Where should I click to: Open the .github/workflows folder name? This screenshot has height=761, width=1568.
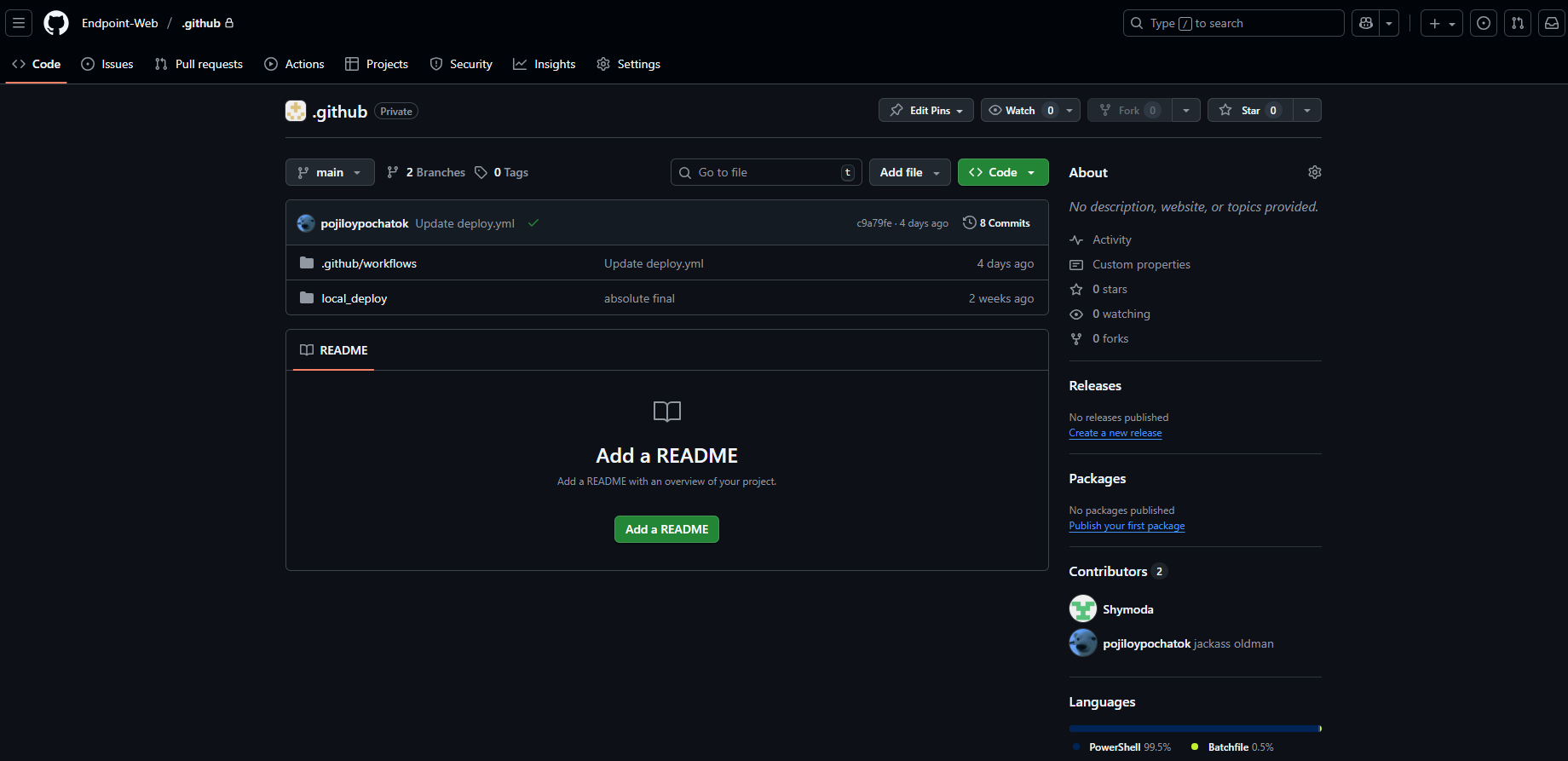(369, 263)
